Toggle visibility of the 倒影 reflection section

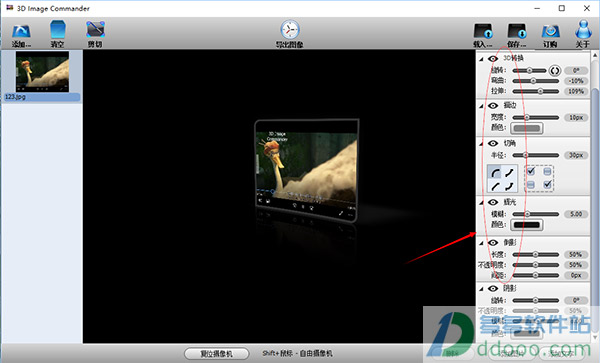[x=493, y=243]
